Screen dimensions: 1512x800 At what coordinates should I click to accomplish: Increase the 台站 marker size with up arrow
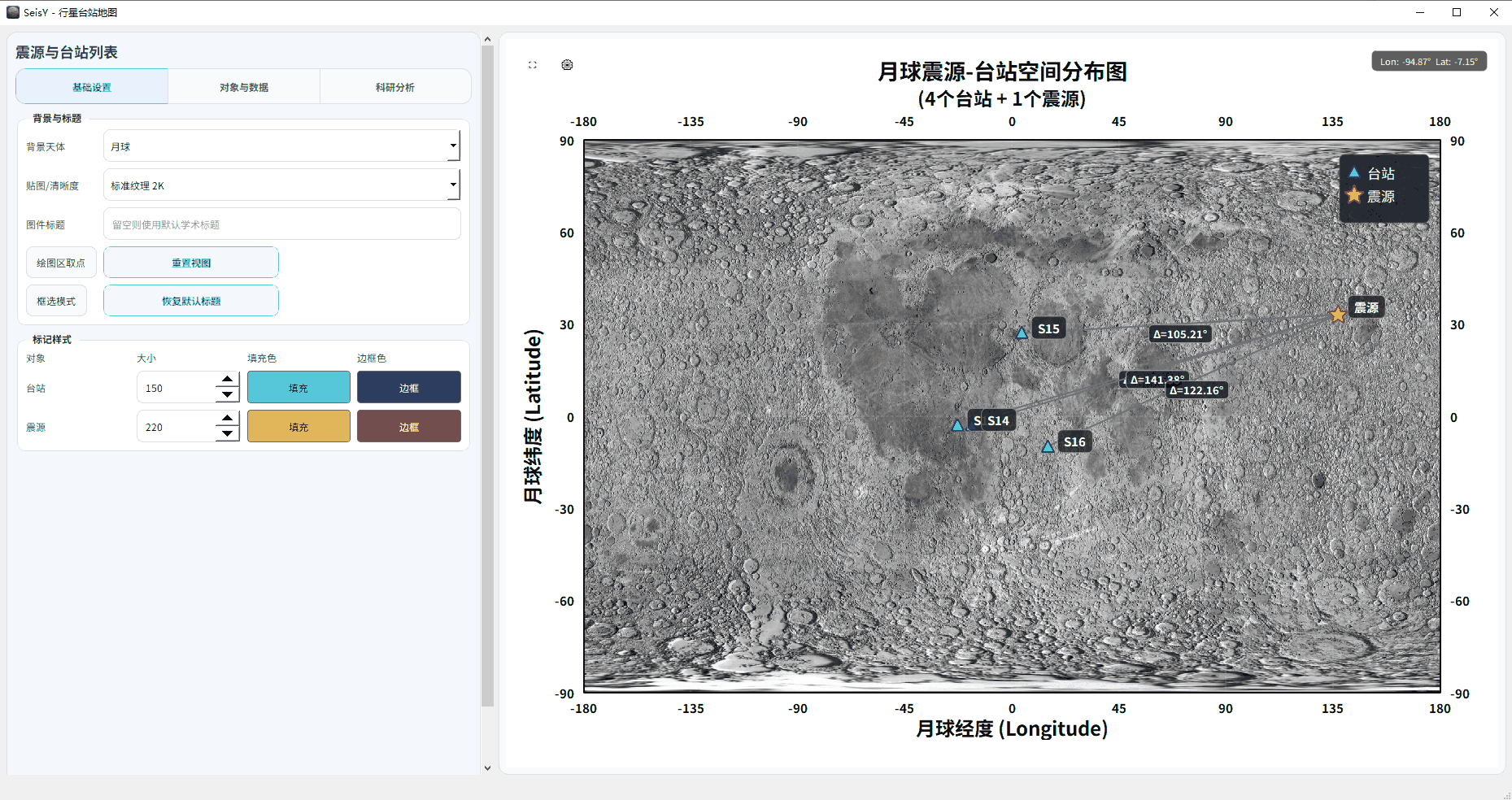click(x=228, y=380)
